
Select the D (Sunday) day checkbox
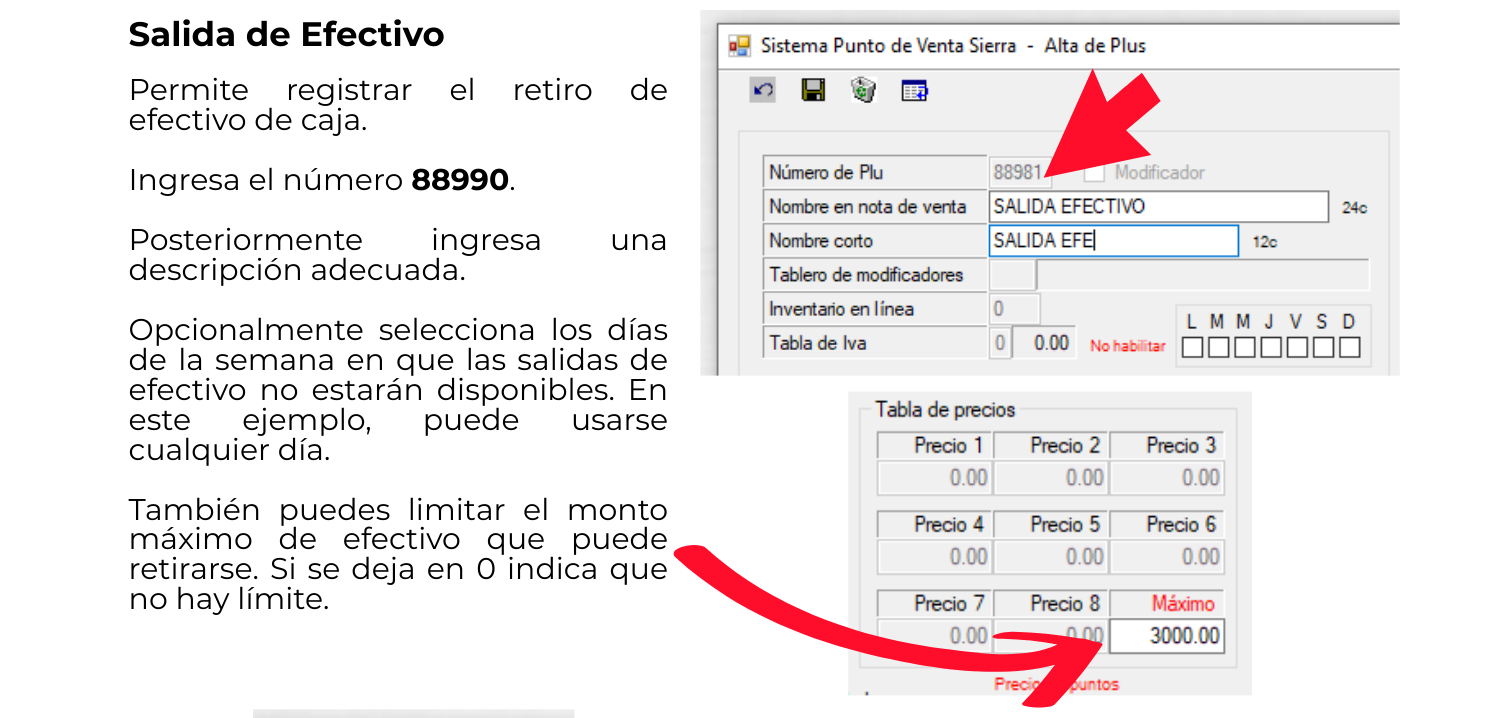click(x=1349, y=347)
